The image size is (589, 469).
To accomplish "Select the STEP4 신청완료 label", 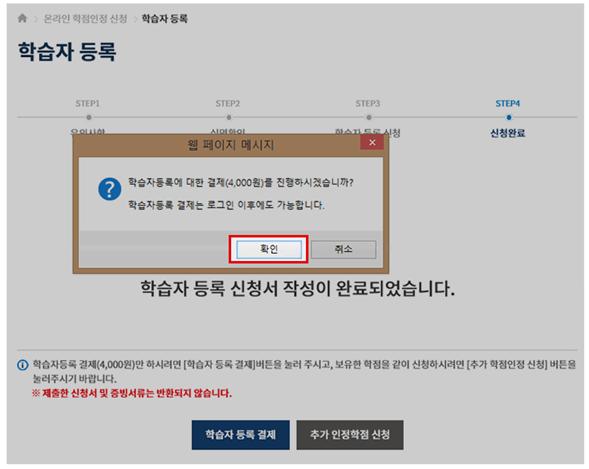I will [507, 133].
